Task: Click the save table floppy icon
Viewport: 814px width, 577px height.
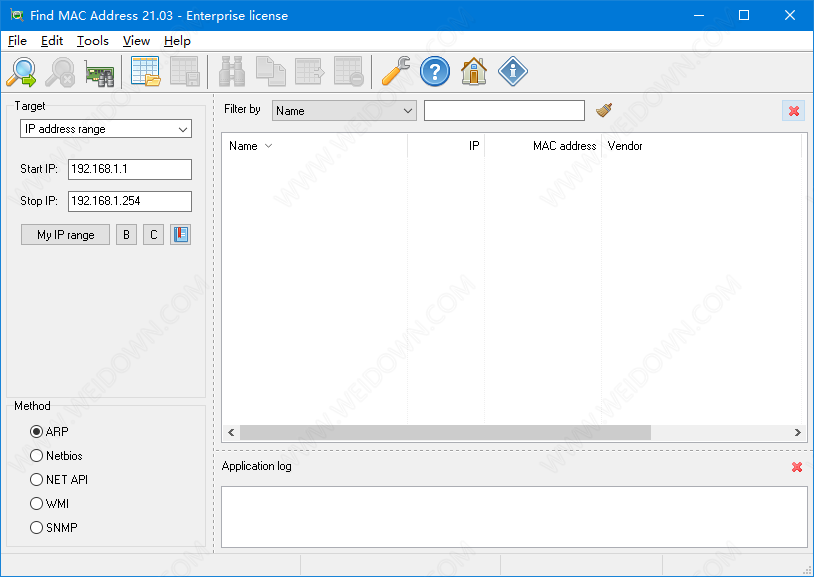Action: click(185, 72)
